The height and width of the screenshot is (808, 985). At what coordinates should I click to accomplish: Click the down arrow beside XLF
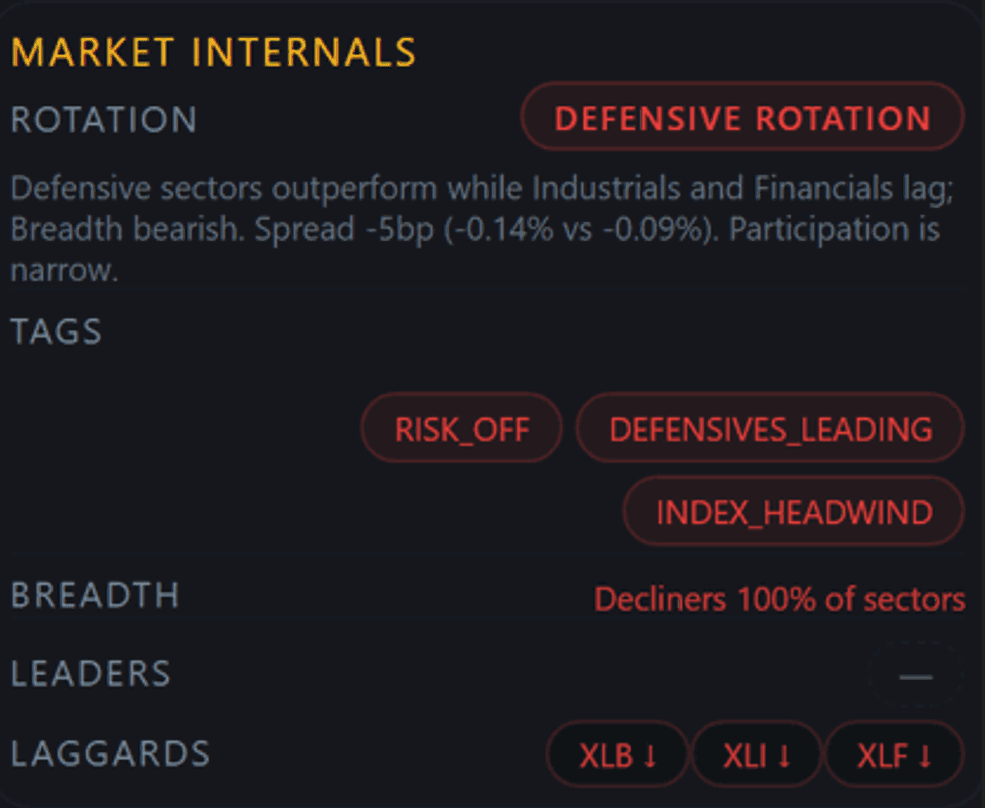[x=925, y=755]
